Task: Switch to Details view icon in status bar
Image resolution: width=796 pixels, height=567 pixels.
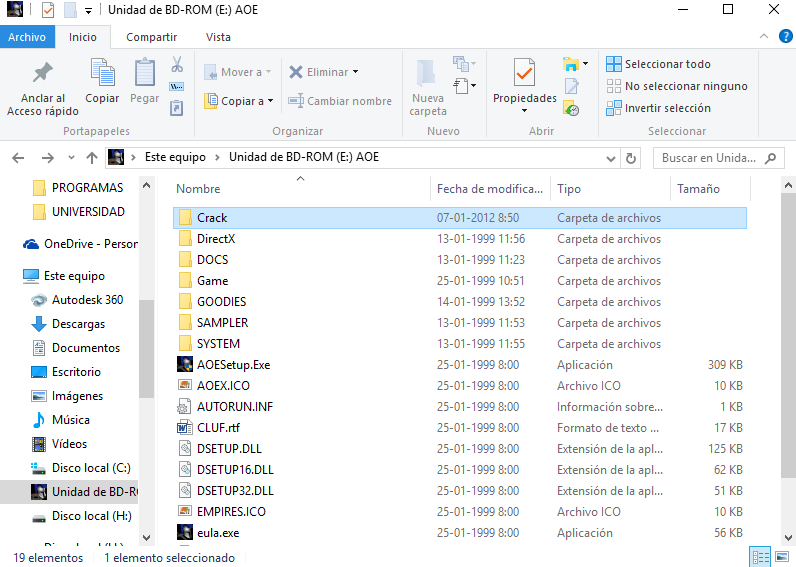Action: (760, 557)
